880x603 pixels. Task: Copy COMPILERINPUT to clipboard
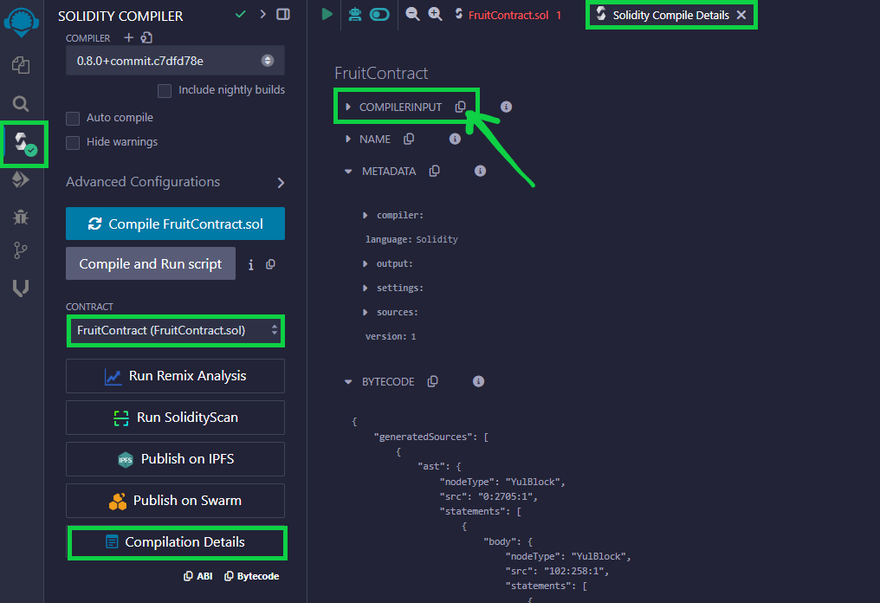pos(460,107)
